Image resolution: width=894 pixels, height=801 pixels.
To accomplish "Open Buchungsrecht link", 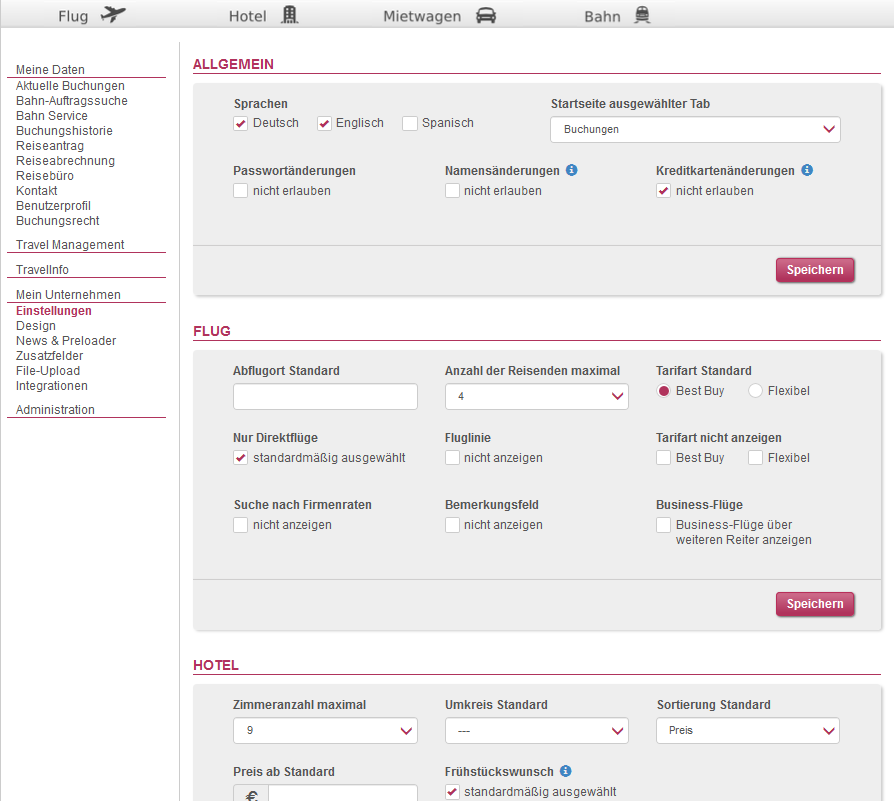I will pyautogui.click(x=57, y=221).
